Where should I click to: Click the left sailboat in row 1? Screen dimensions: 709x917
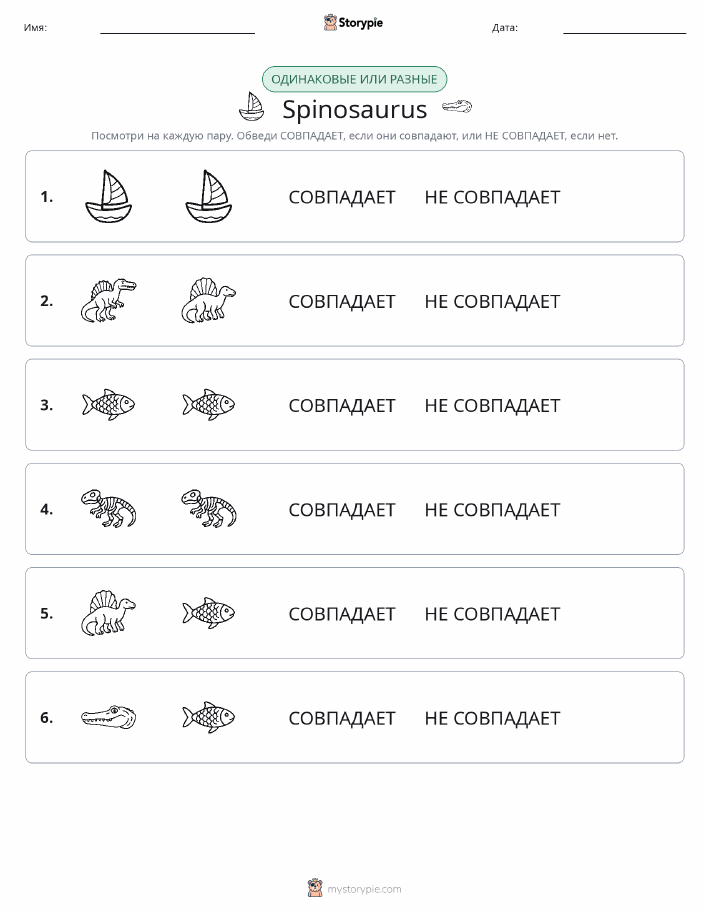point(109,196)
